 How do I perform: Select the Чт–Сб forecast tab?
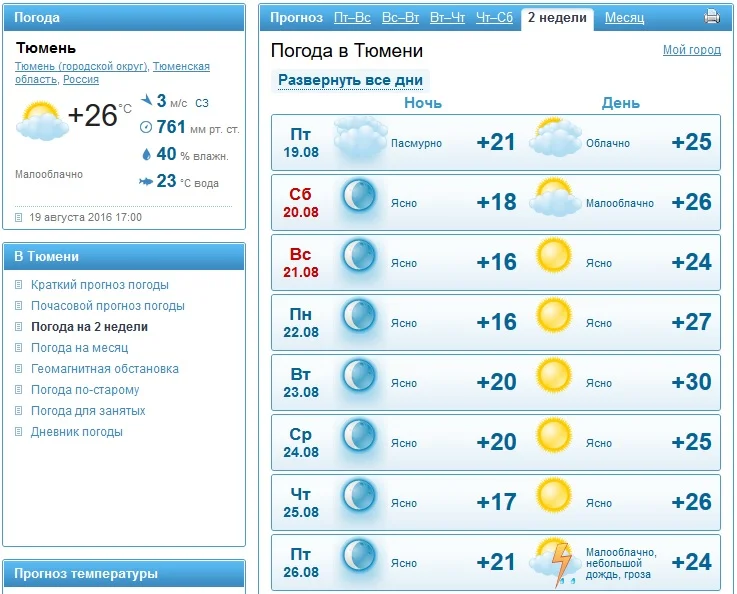click(494, 18)
